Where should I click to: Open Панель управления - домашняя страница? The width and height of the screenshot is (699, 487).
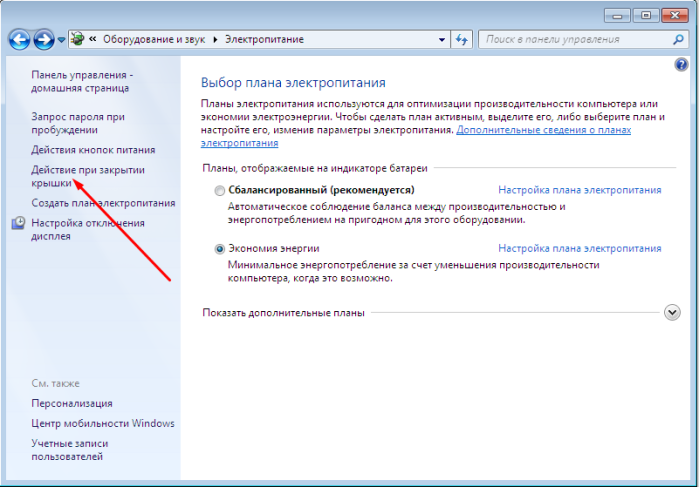click(82, 81)
